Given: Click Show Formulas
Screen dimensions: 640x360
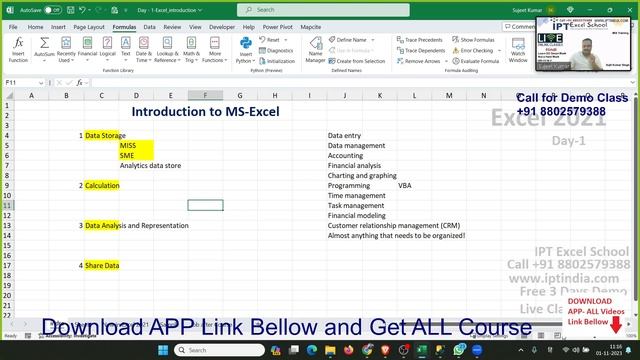Looking at the screenshot, I should 473,40.
